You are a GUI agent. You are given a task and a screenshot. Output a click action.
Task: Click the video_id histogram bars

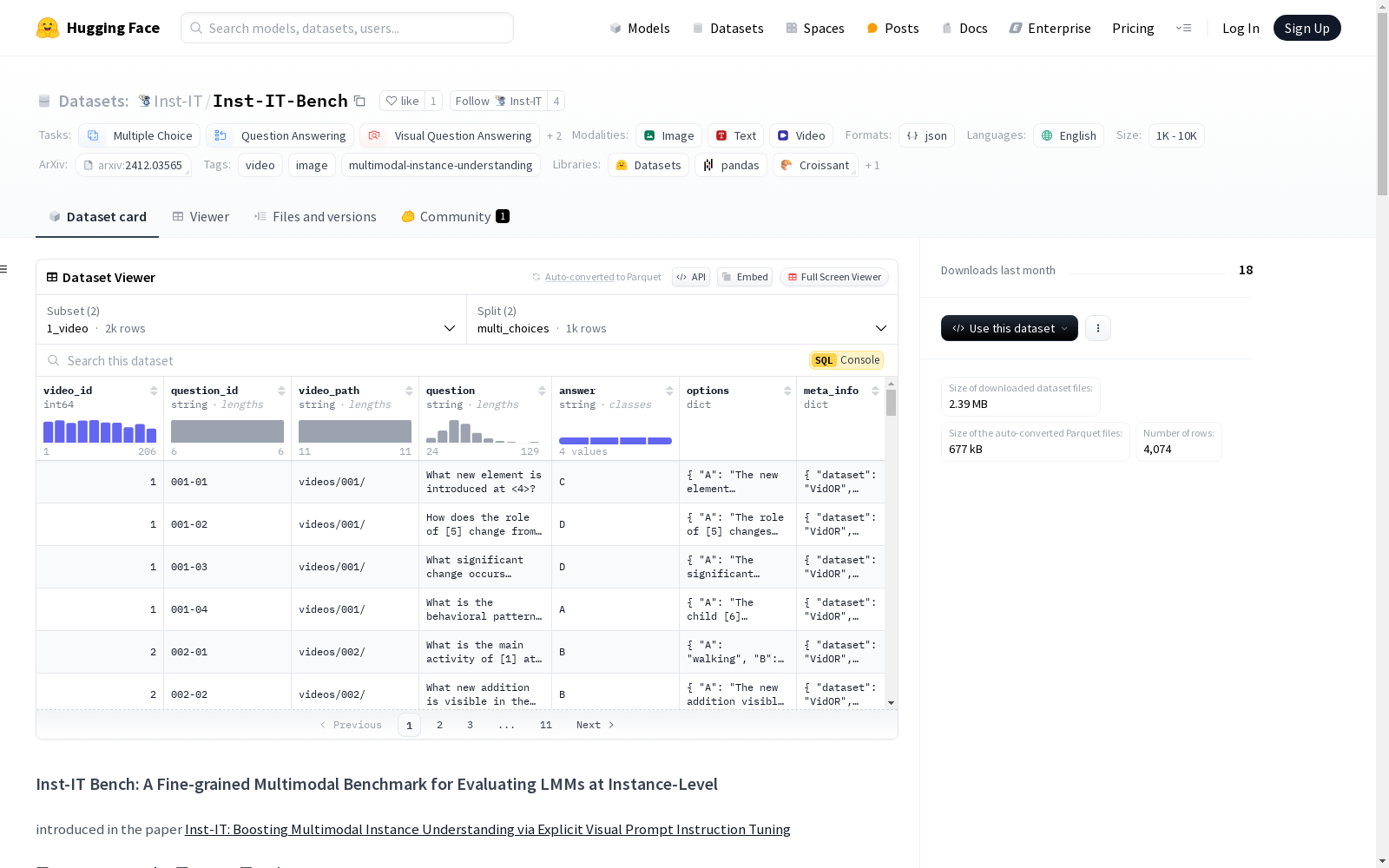100,431
